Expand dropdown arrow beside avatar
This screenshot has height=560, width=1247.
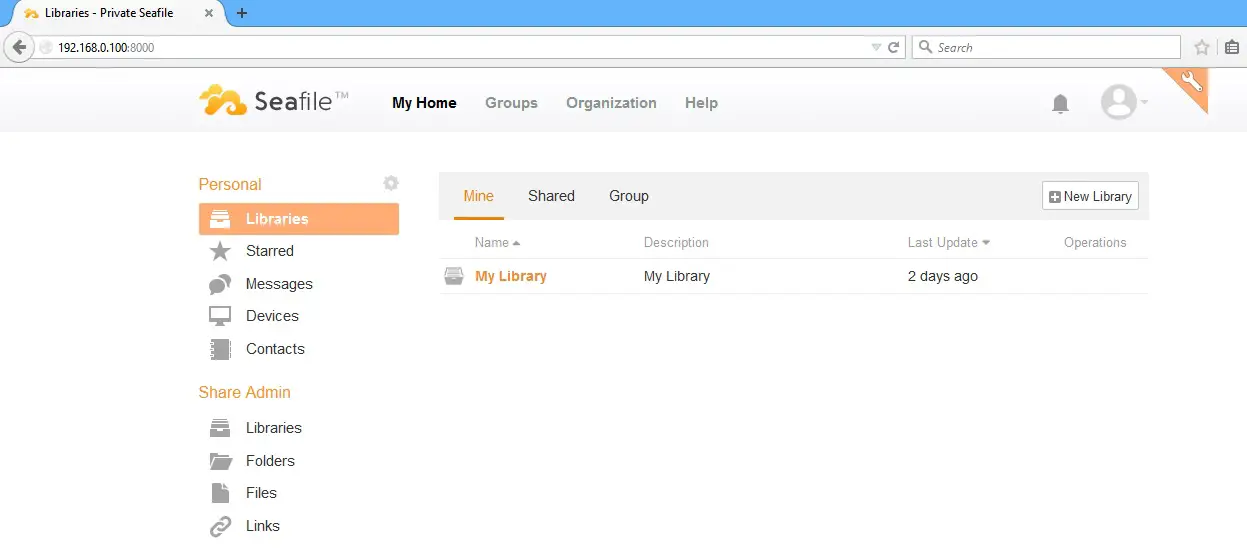pos(1144,102)
